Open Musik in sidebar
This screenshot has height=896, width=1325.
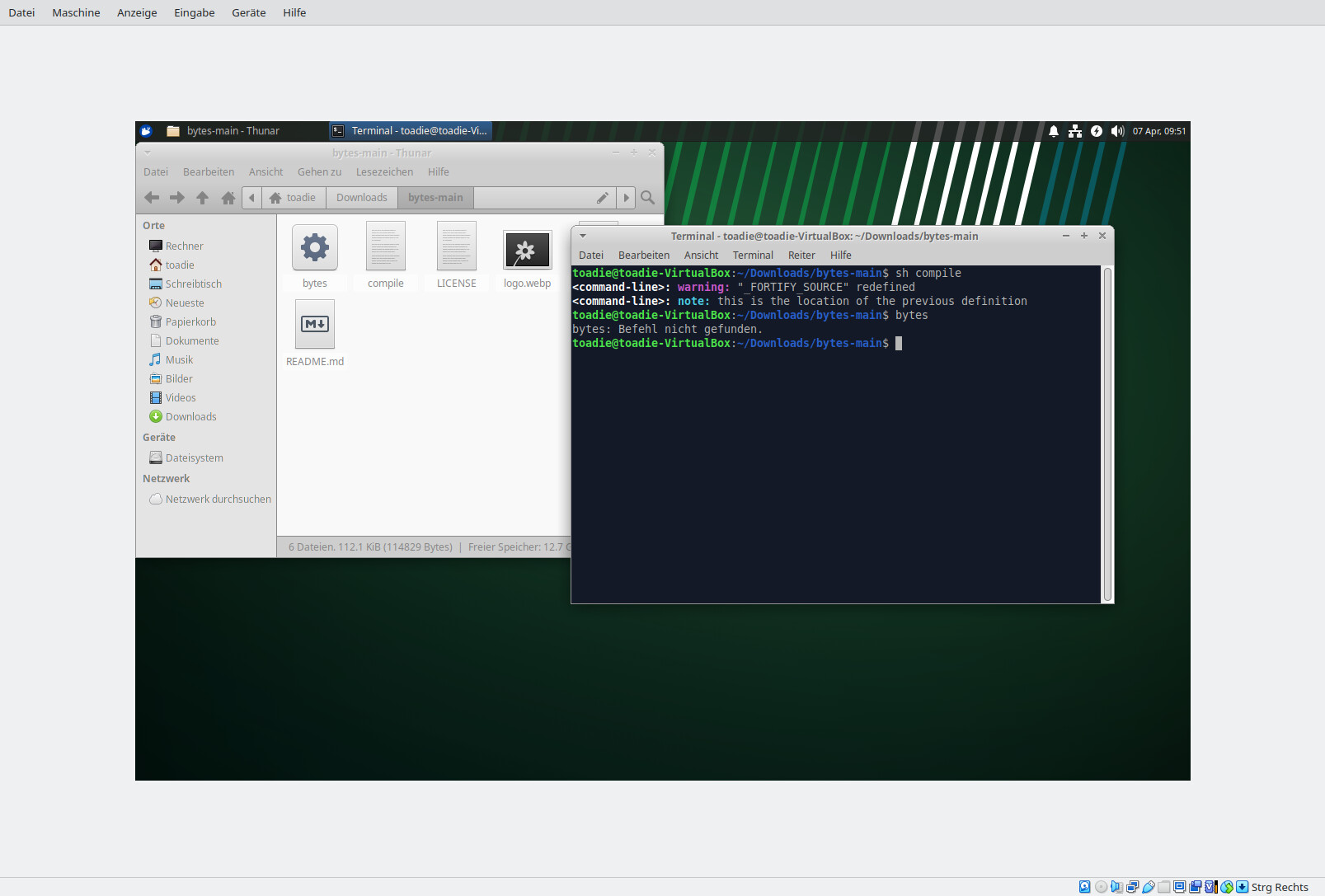click(x=179, y=359)
